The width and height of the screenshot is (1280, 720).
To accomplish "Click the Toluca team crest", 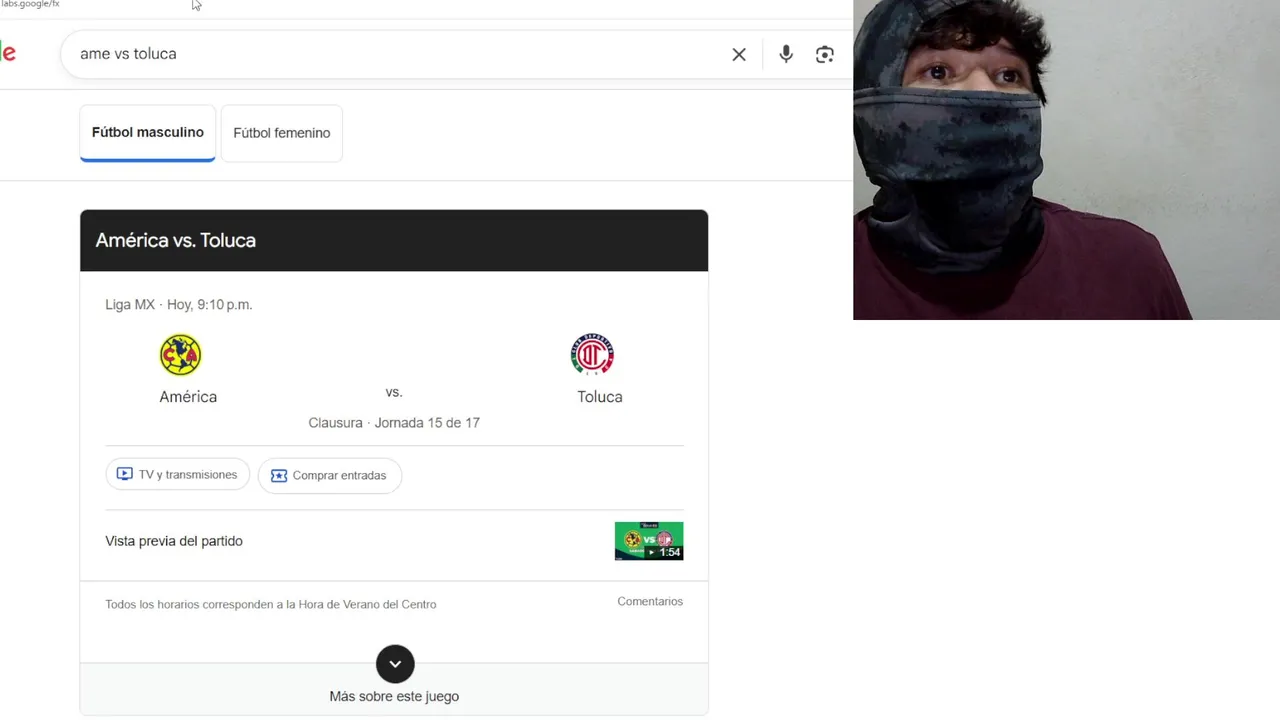I will point(592,355).
